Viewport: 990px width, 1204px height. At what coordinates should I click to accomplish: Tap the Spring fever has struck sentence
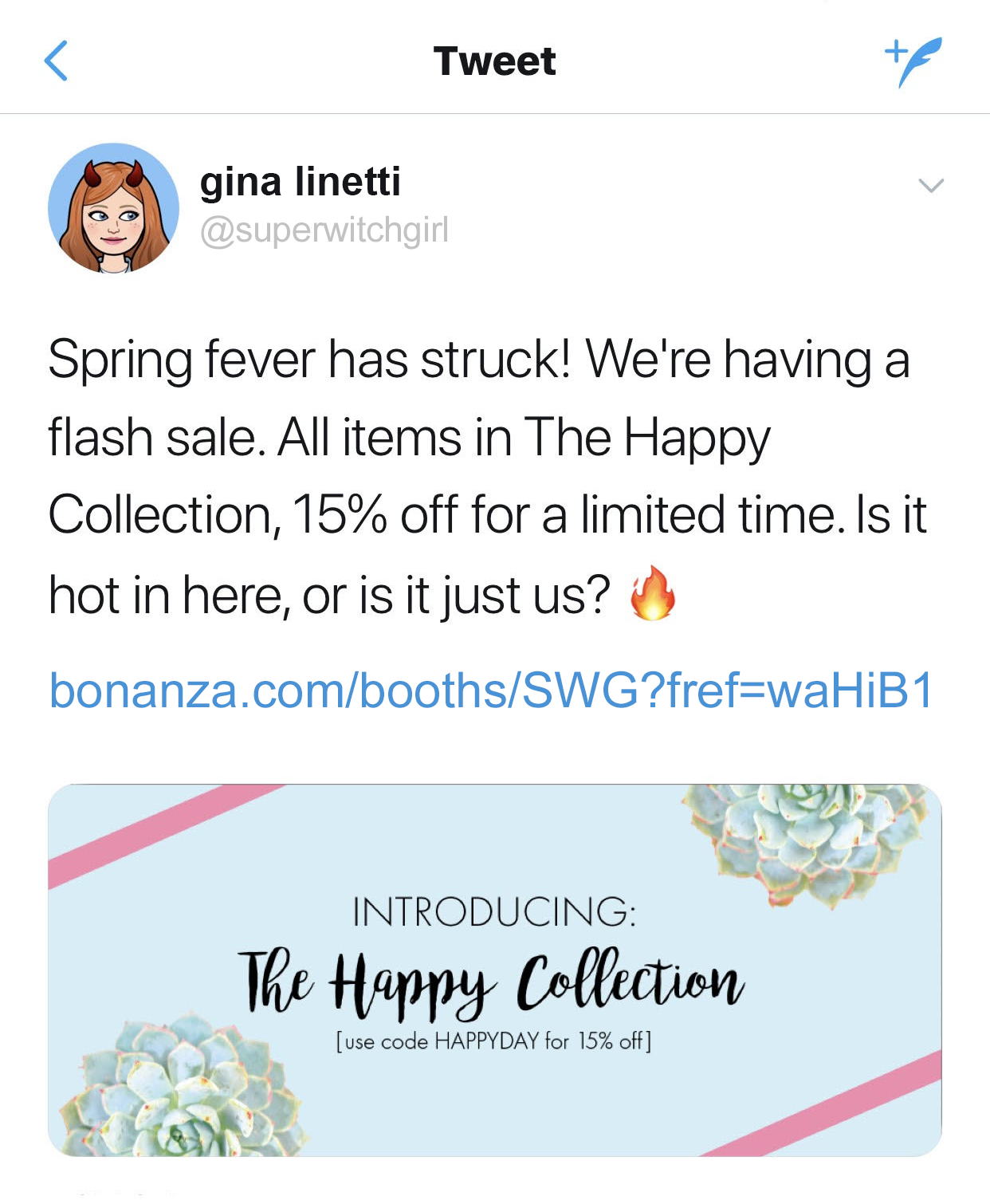click(x=309, y=360)
